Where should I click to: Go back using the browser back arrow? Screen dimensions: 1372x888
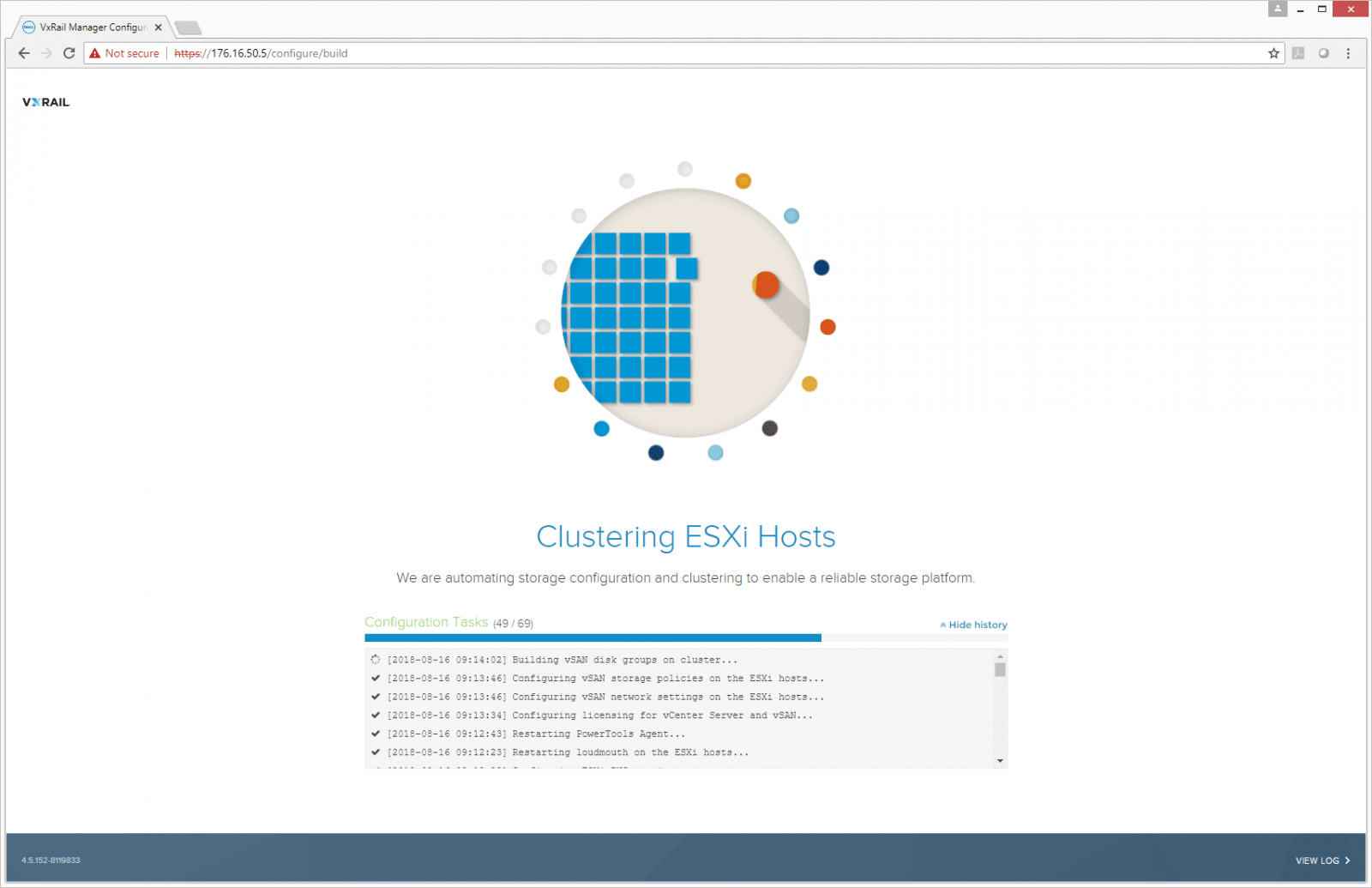24,53
